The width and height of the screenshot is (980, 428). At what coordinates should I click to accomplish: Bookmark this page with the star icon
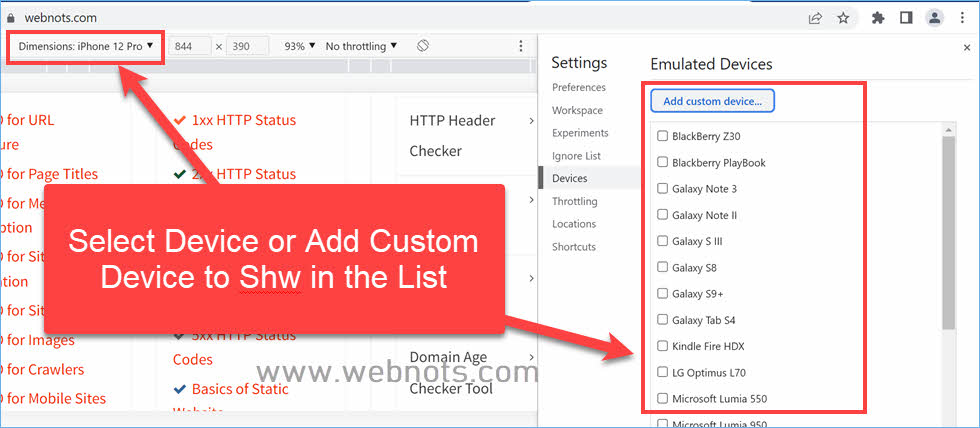tap(843, 17)
